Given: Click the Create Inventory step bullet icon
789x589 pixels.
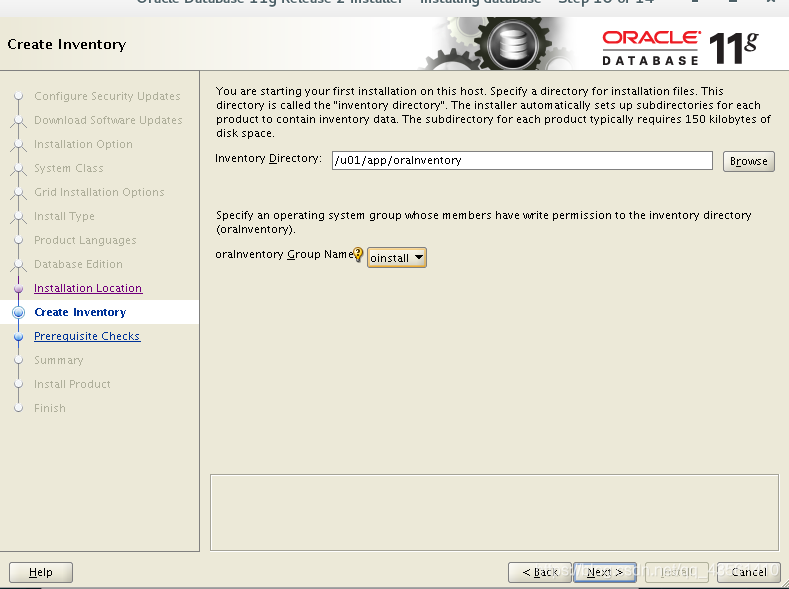Looking at the screenshot, I should [19, 312].
